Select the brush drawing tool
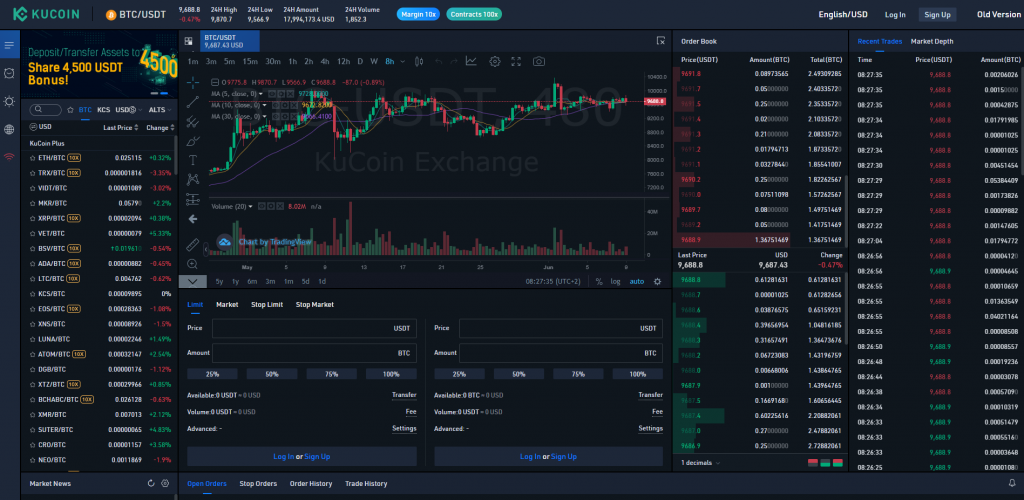The height and width of the screenshot is (500, 1024). point(193,141)
